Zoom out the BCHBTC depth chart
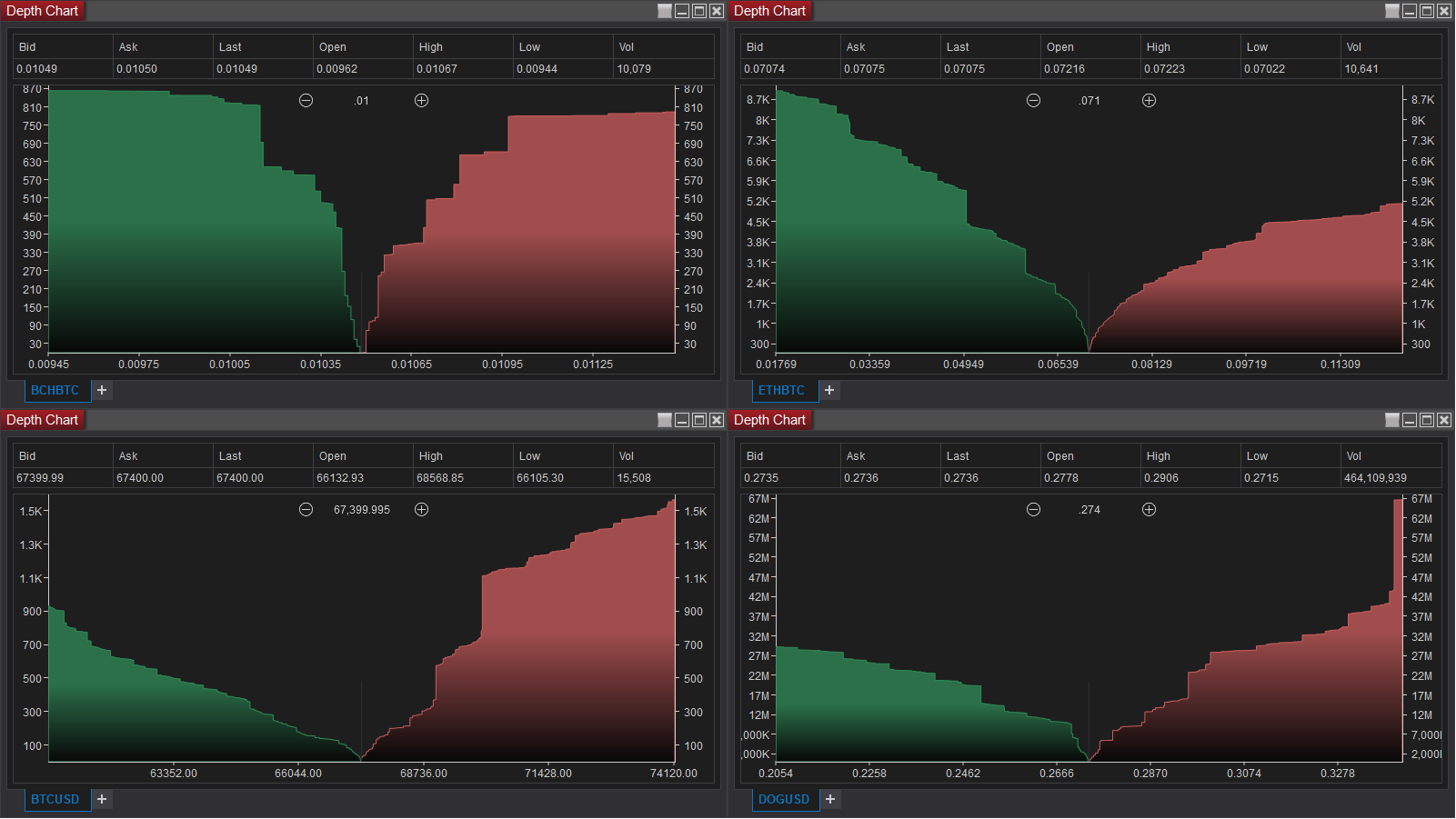1456x819 pixels. click(306, 101)
